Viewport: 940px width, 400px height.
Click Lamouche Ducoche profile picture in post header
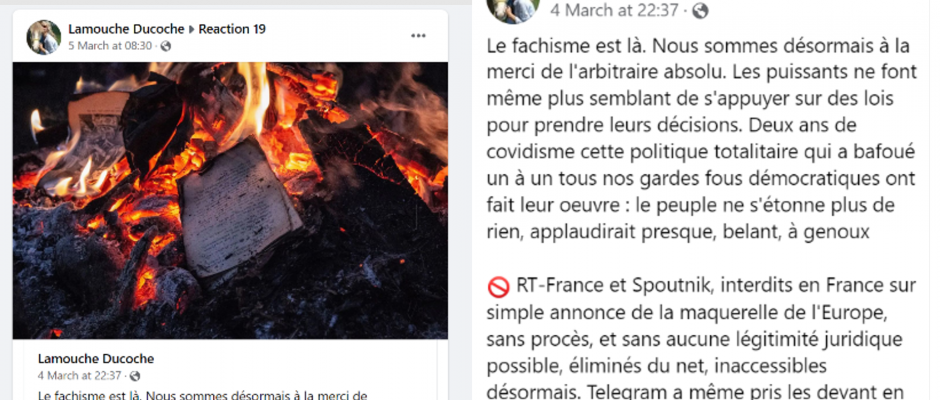tap(43, 37)
